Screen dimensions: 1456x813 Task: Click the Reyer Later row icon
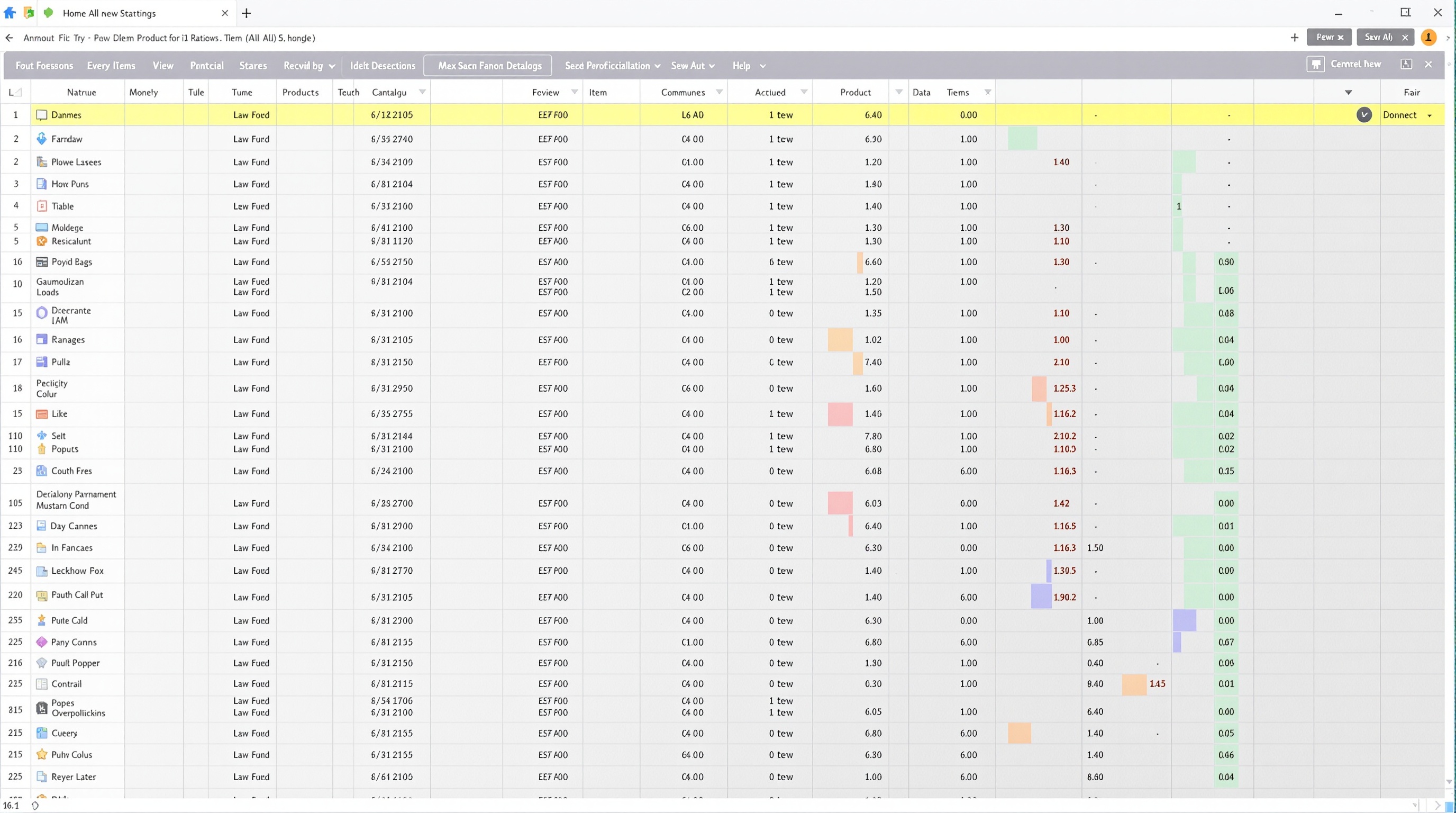pos(41,776)
